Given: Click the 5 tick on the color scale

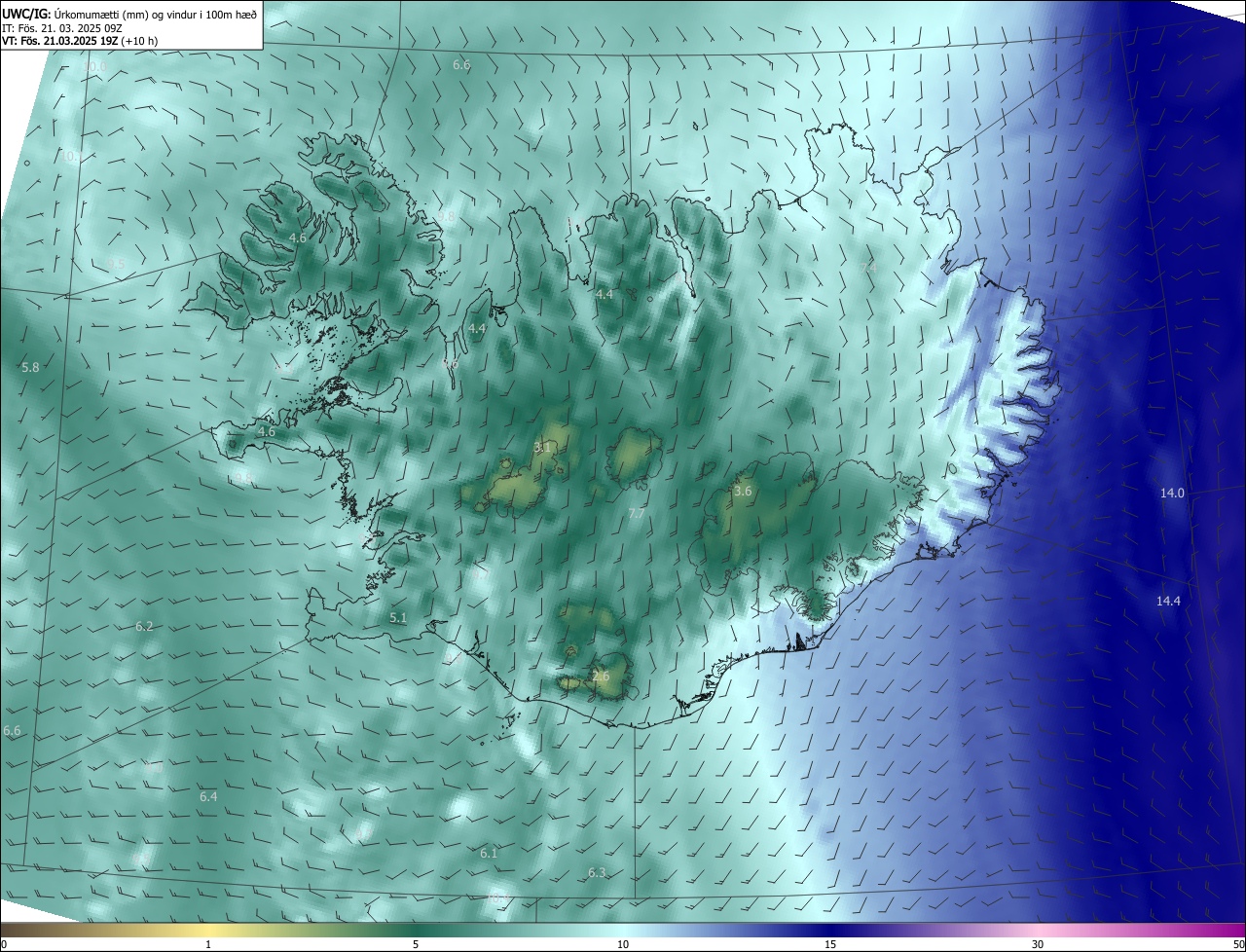Looking at the screenshot, I should coord(416,945).
